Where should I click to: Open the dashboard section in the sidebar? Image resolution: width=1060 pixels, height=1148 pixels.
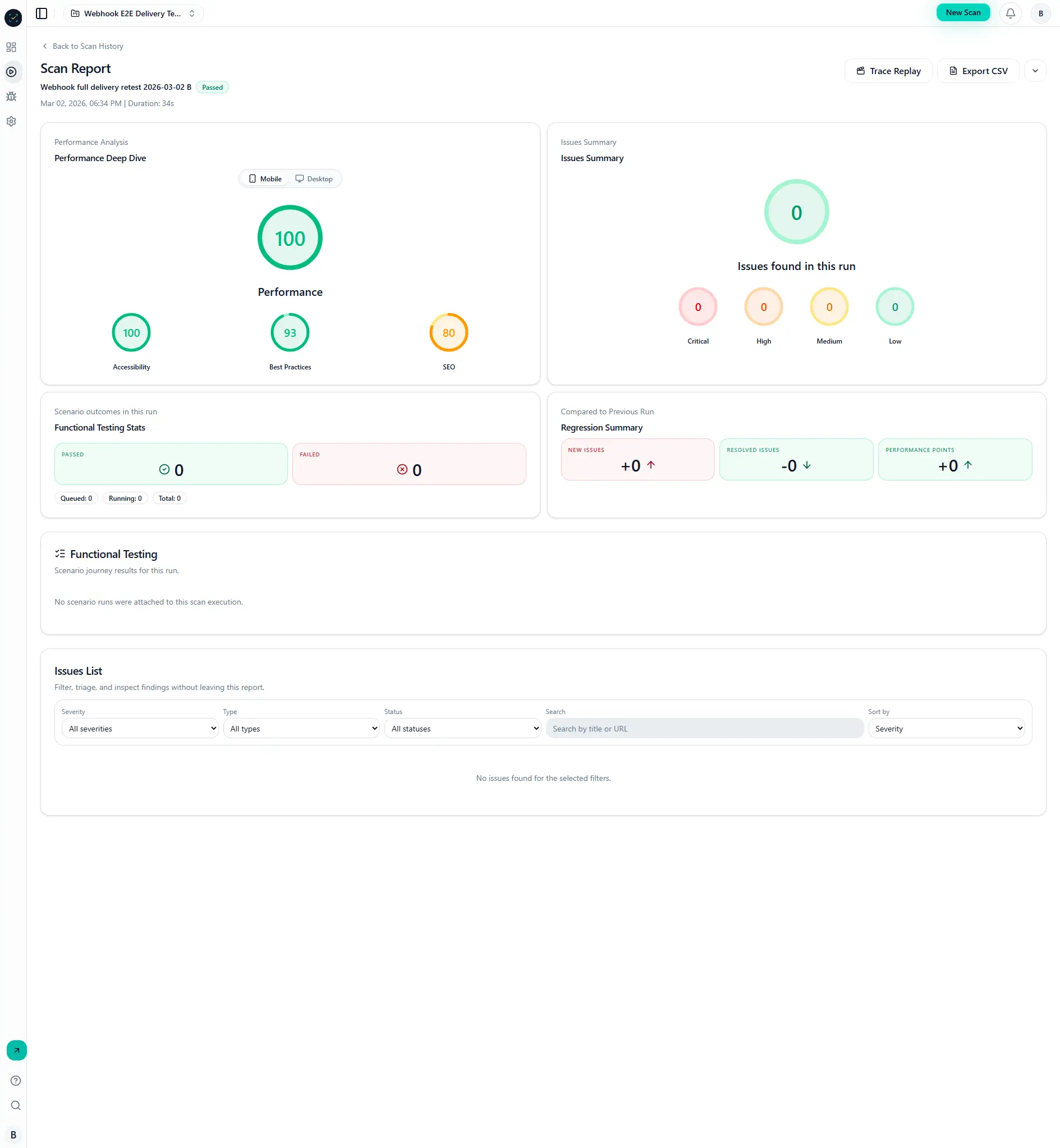[x=11, y=47]
